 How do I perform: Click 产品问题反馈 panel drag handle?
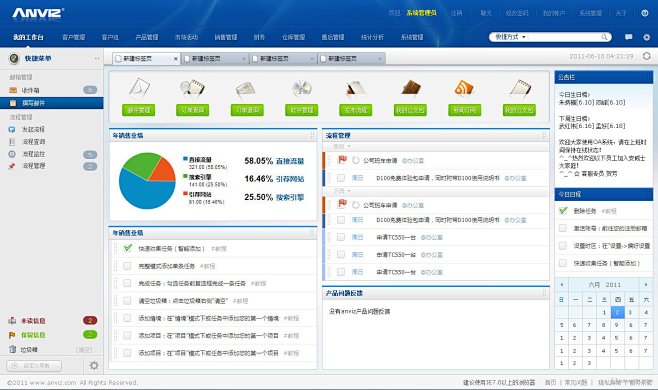(x=544, y=293)
